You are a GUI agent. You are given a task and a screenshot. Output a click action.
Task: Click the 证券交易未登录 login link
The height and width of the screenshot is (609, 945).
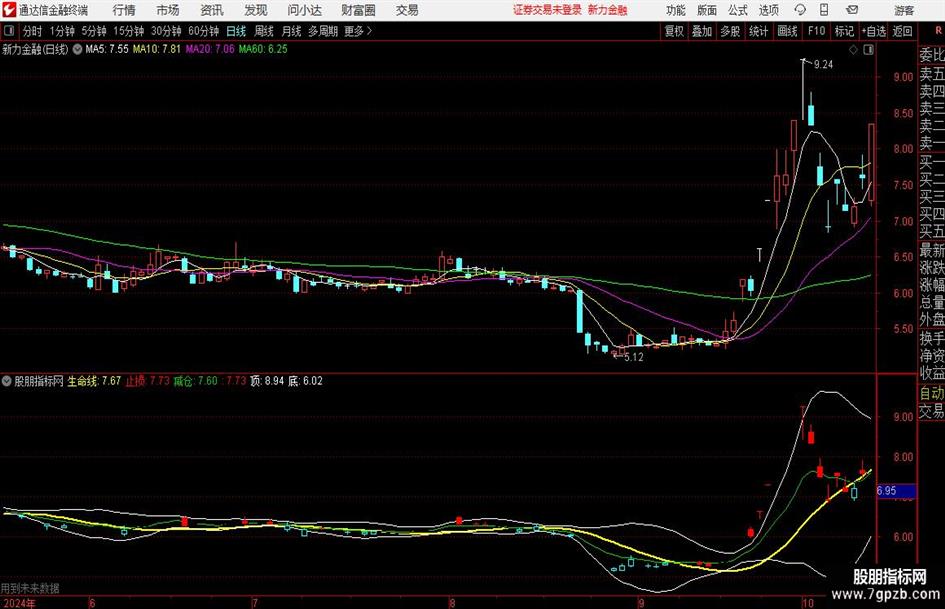coord(547,10)
